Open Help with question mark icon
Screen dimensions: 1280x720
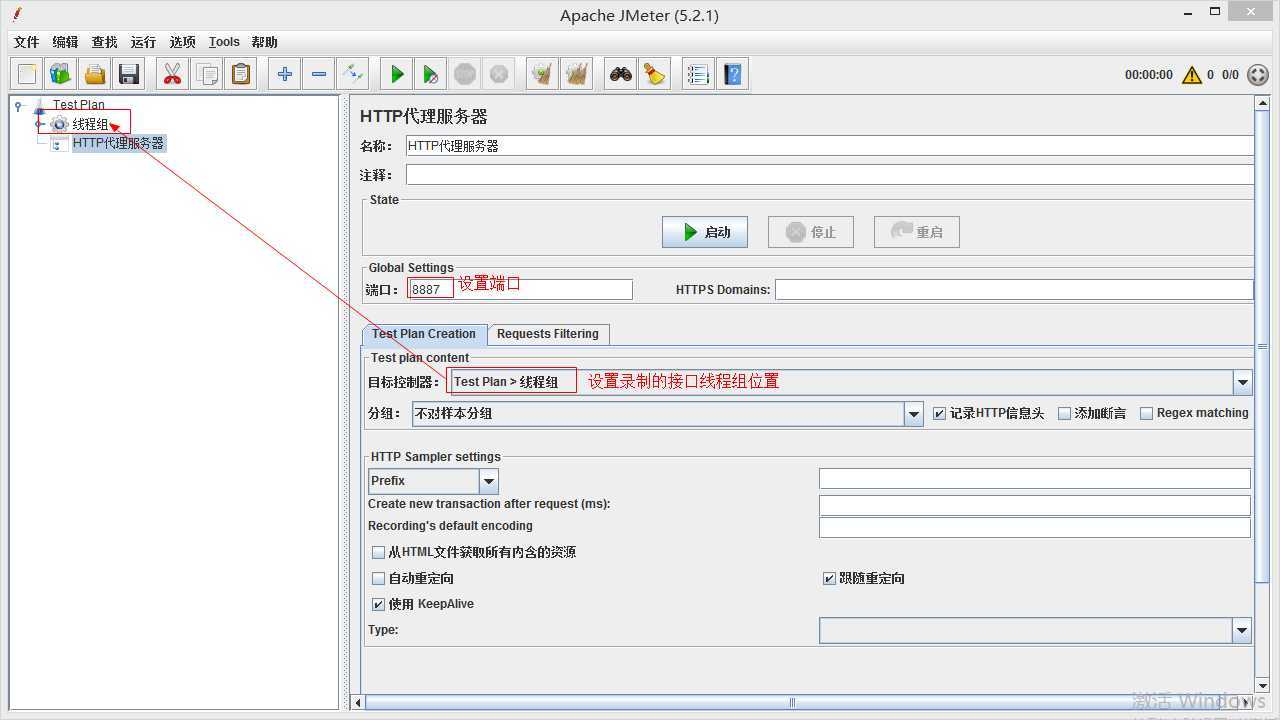tap(733, 74)
